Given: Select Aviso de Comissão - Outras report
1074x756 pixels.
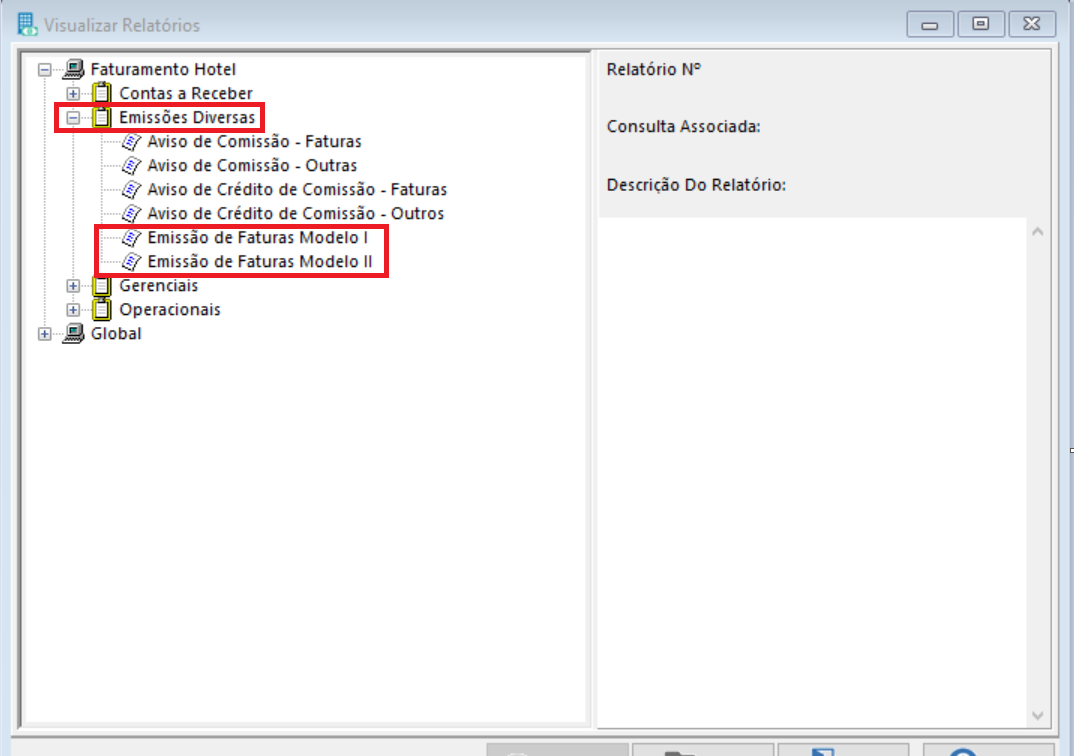Looking at the screenshot, I should (x=252, y=165).
